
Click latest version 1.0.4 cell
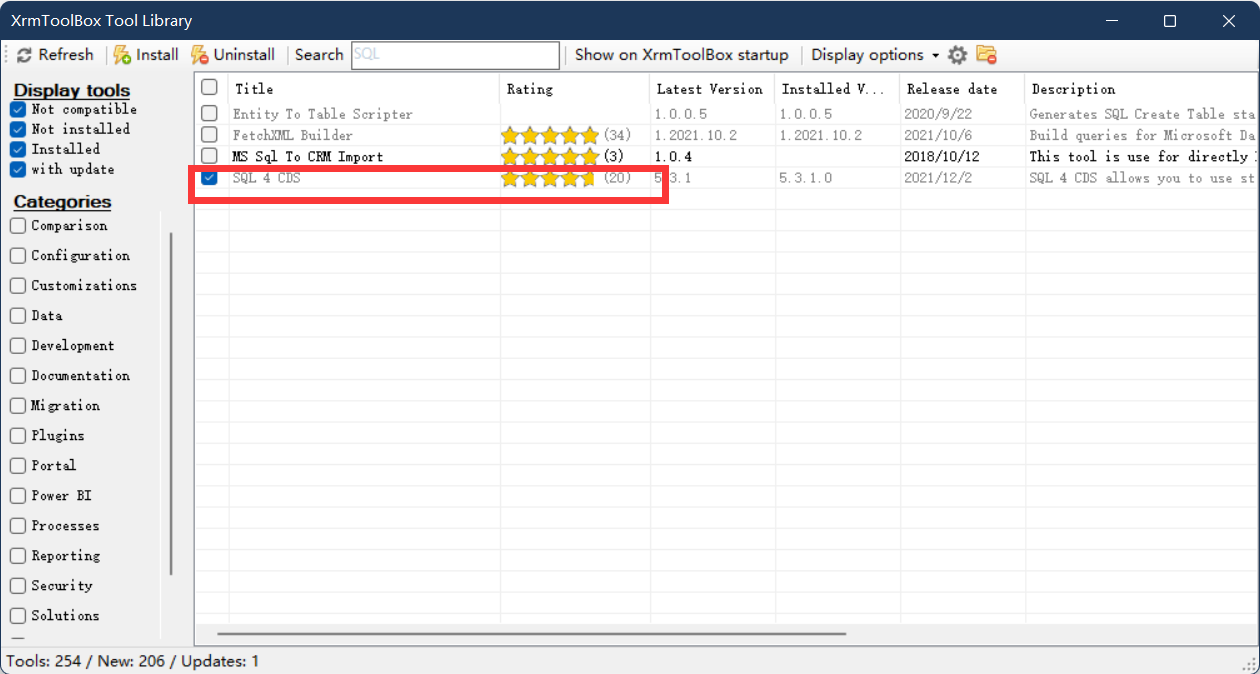[673, 157]
